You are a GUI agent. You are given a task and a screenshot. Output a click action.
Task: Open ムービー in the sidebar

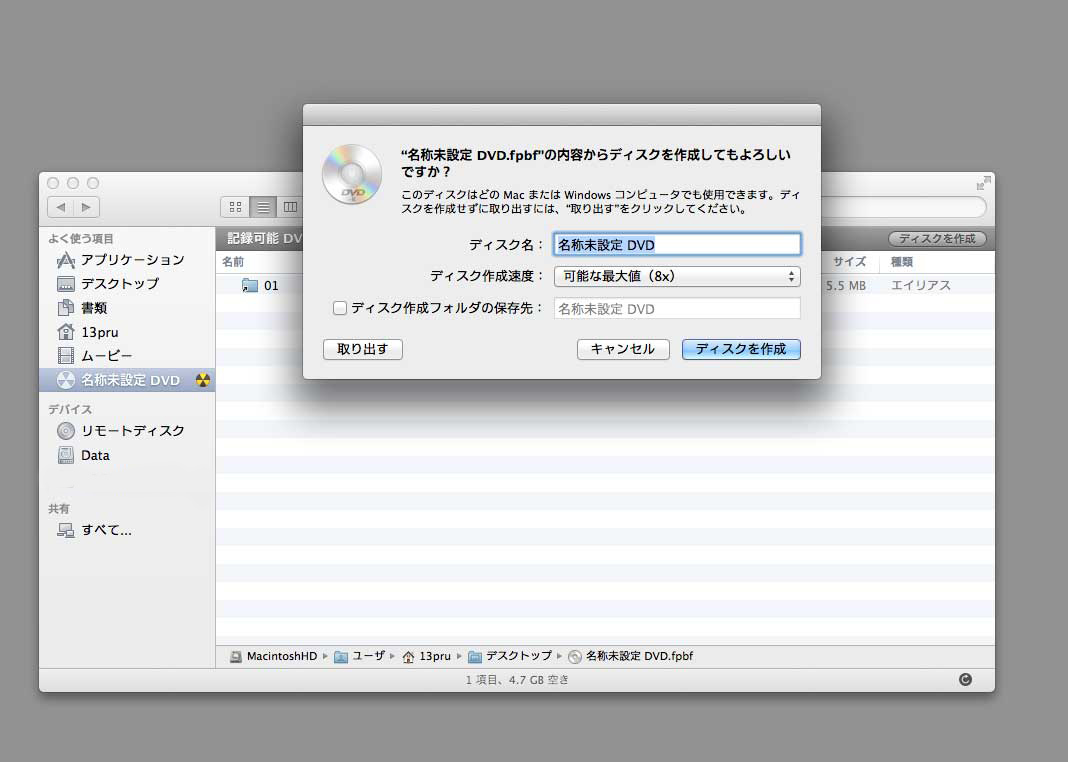click(x=106, y=356)
